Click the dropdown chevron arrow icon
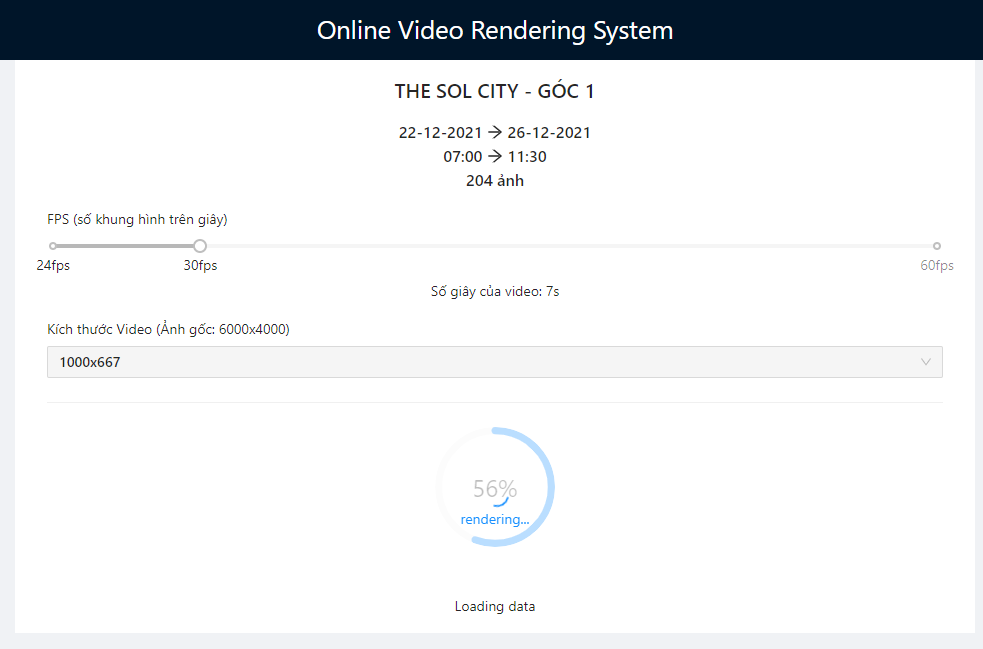The image size is (983, 649). pos(925,362)
